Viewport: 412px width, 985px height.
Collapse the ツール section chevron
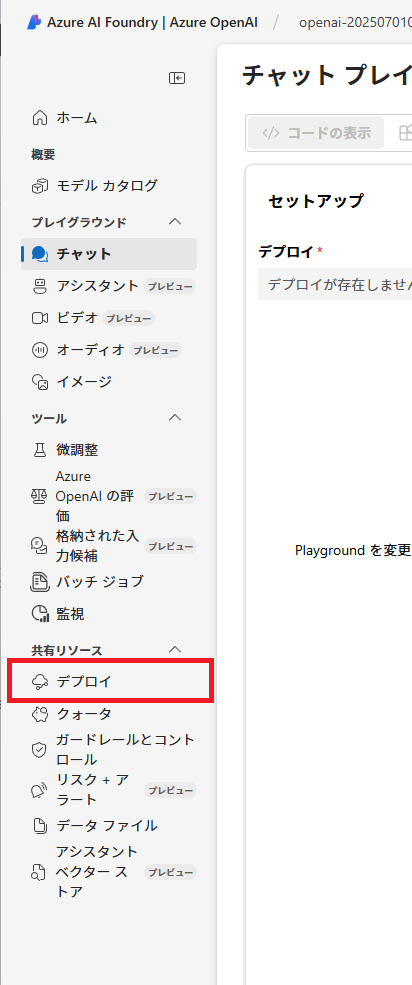pos(176,418)
